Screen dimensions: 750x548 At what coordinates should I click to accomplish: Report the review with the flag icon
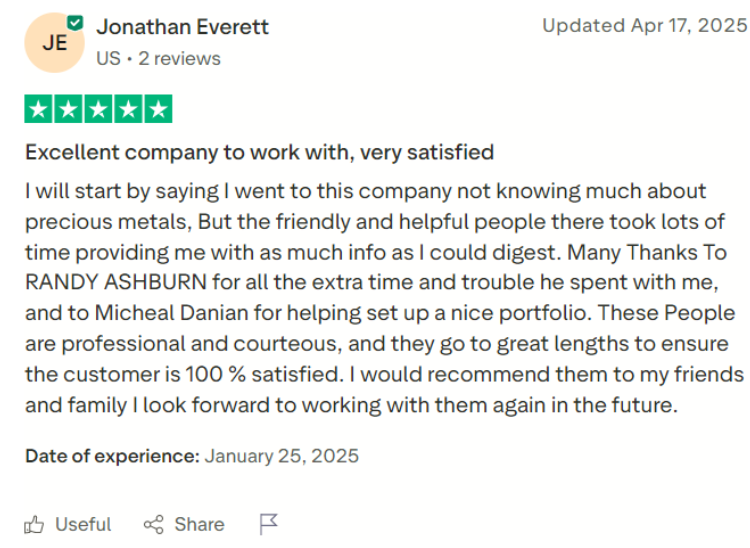pos(268,524)
